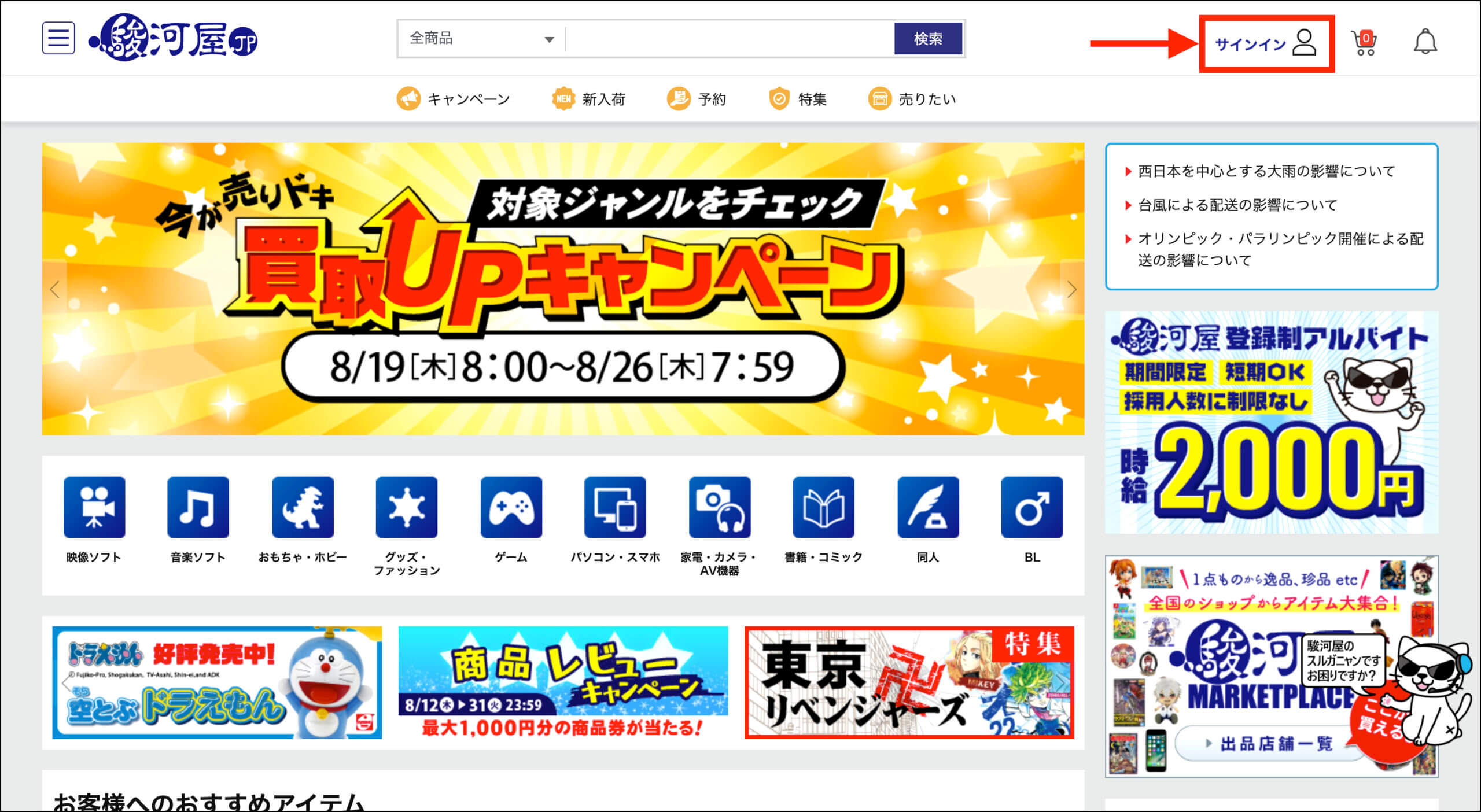This screenshot has height=812, width=1481.
Task: Click the Suruga-ya JP logo
Action: 174,38
